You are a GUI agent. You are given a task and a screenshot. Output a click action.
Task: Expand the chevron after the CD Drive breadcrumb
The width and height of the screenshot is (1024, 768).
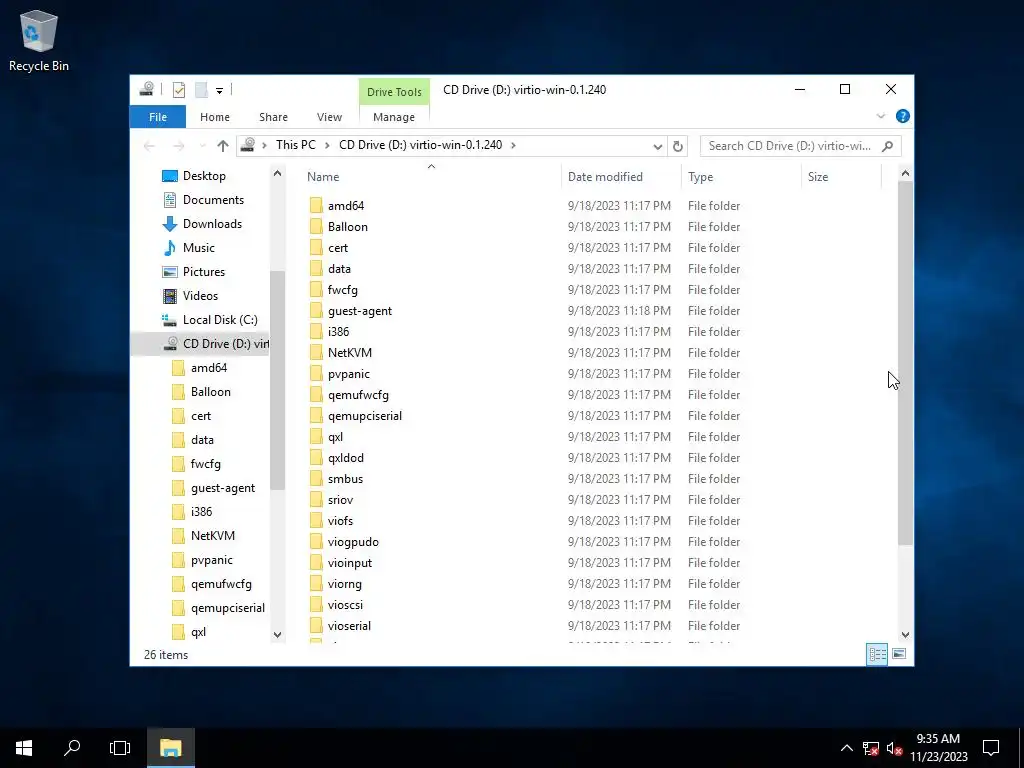(513, 145)
